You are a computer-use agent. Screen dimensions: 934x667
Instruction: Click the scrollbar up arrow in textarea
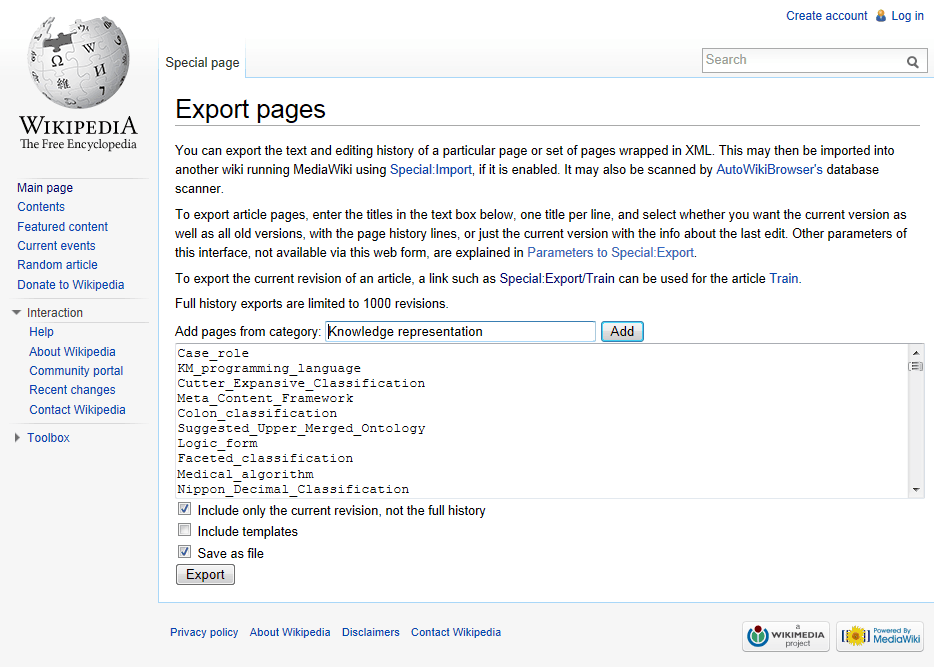point(916,352)
